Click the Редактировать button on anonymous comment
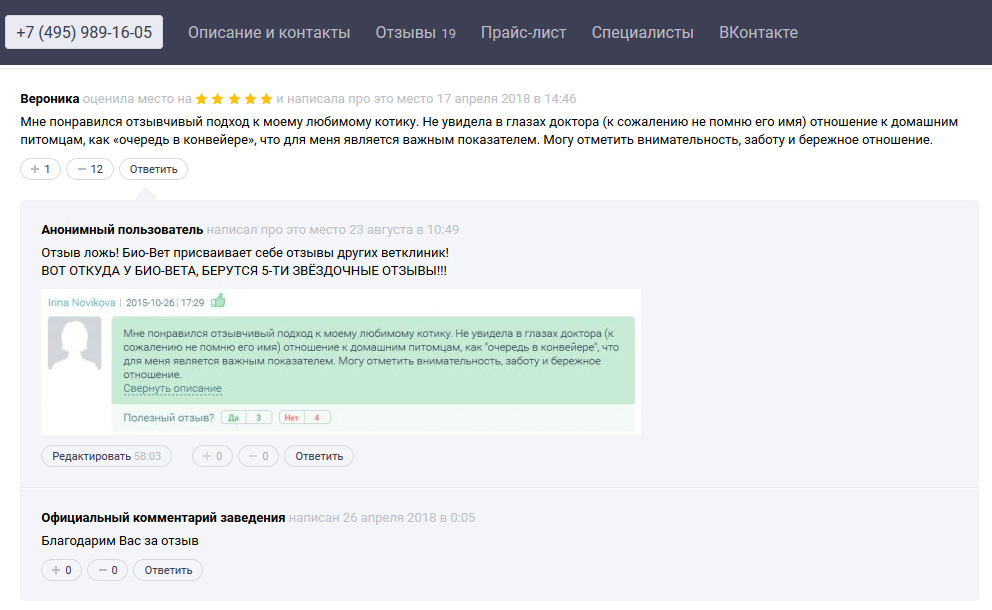The width and height of the screenshot is (992, 610). 106,456
